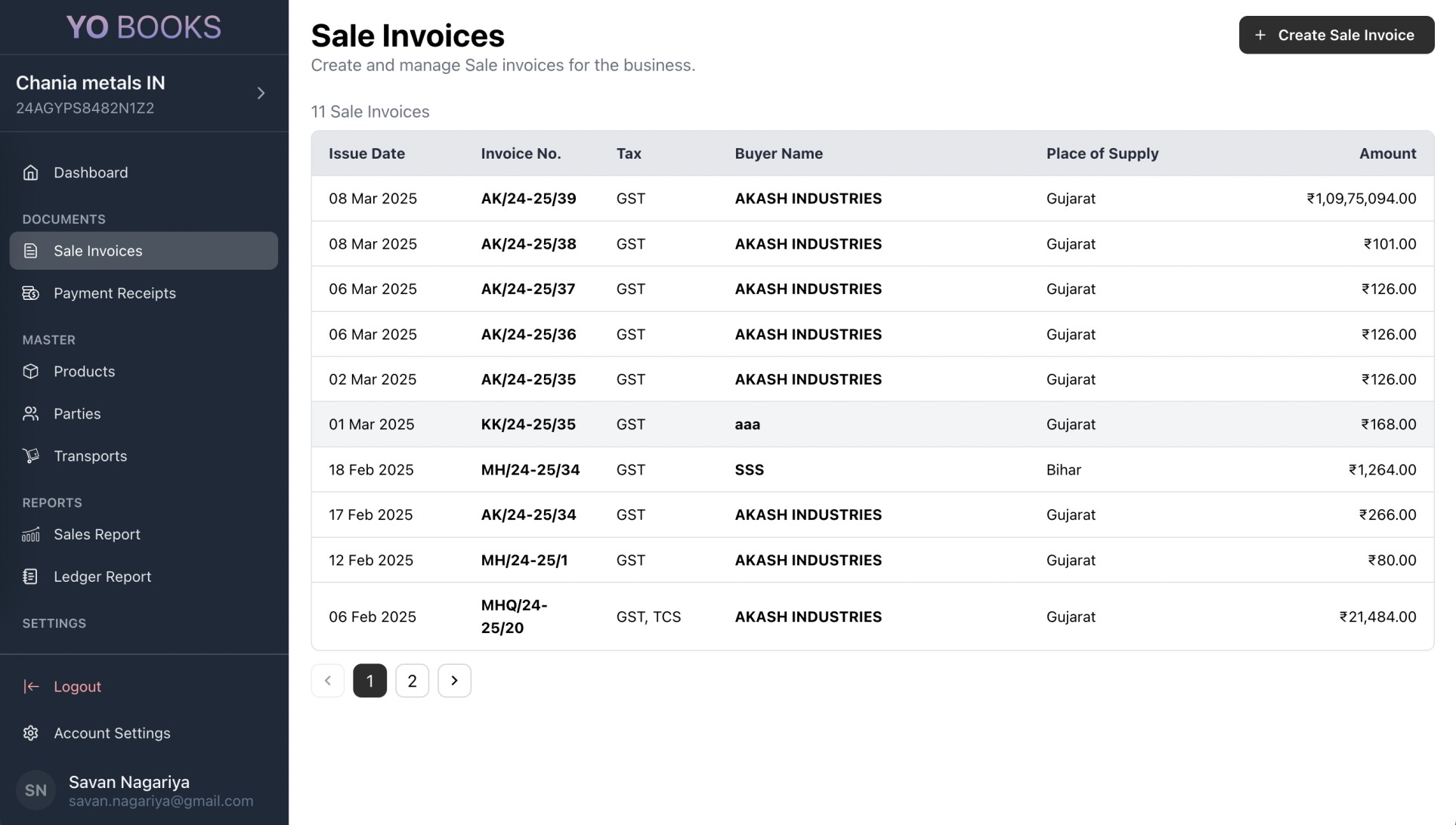This screenshot has width=1456, height=825.
Task: Click the Account Settings gear icon
Action: [x=30, y=733]
